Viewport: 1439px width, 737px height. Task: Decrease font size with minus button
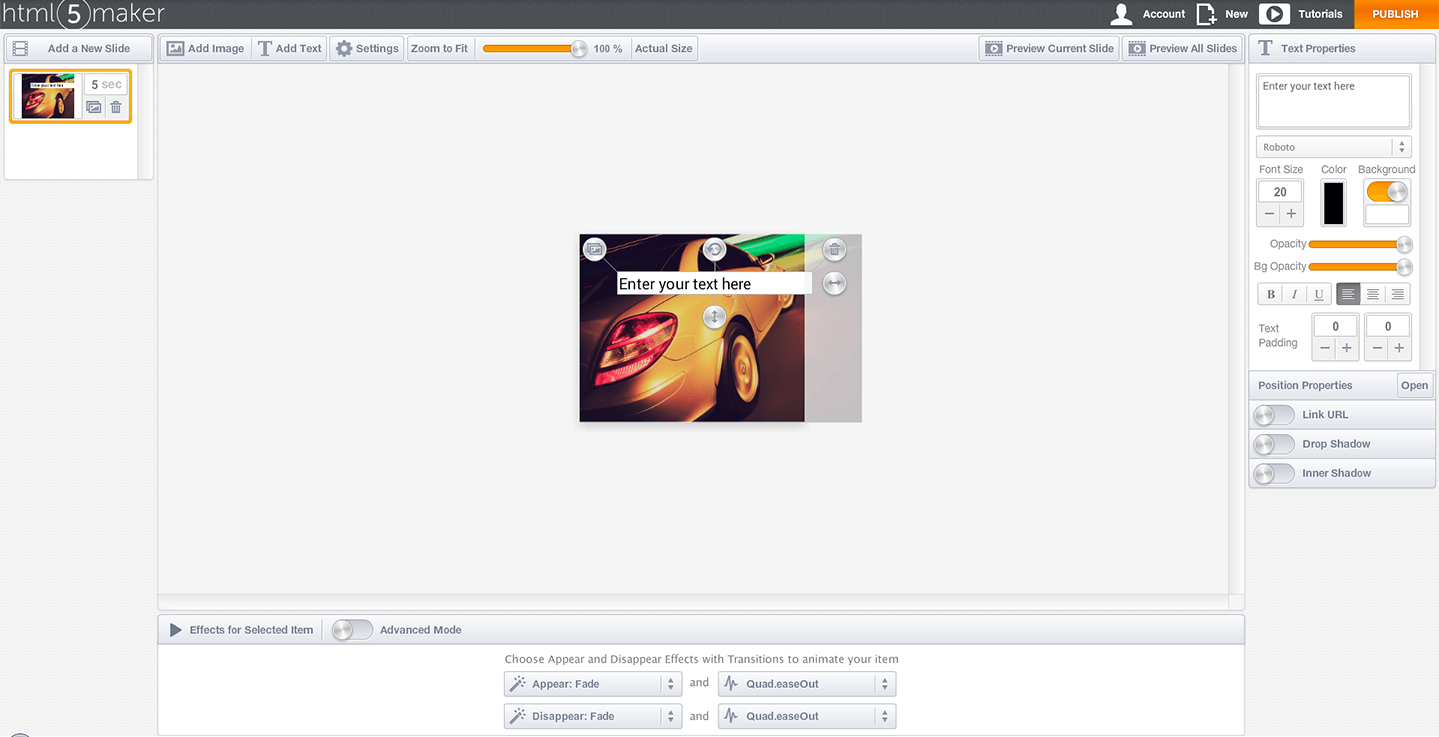coord(1270,214)
